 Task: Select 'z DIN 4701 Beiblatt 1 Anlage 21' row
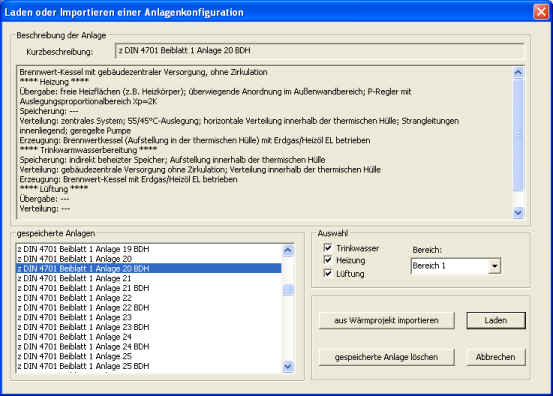point(149,278)
